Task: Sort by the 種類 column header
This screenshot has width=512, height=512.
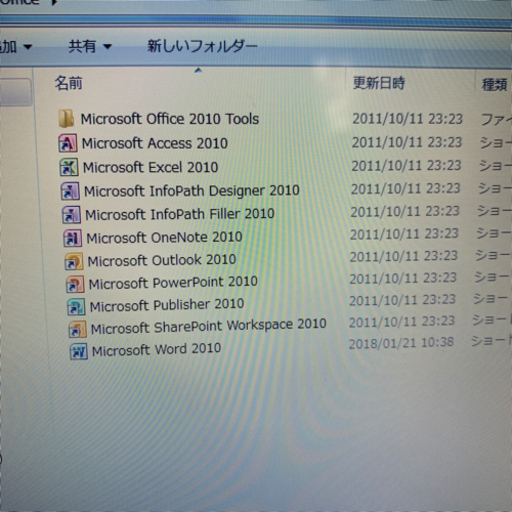Action: tap(495, 85)
